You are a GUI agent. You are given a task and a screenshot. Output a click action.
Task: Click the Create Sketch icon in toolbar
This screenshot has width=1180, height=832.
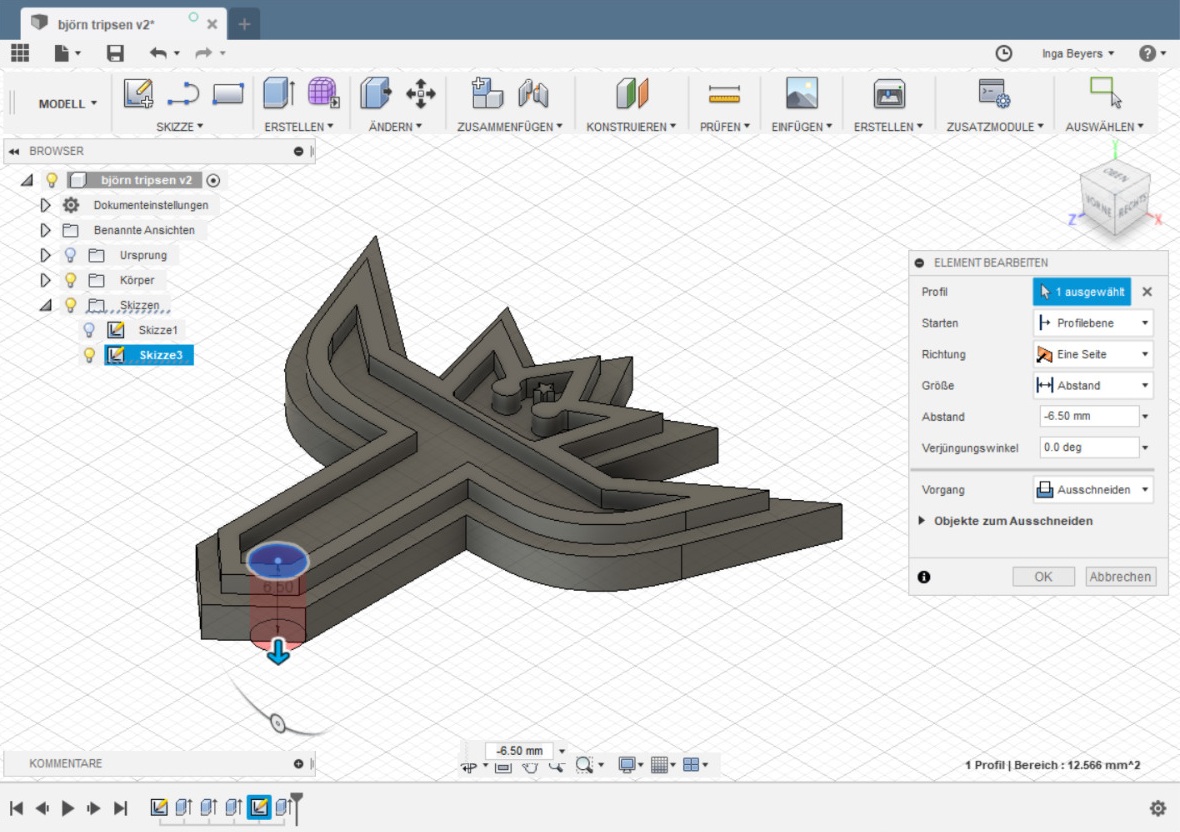coord(138,94)
